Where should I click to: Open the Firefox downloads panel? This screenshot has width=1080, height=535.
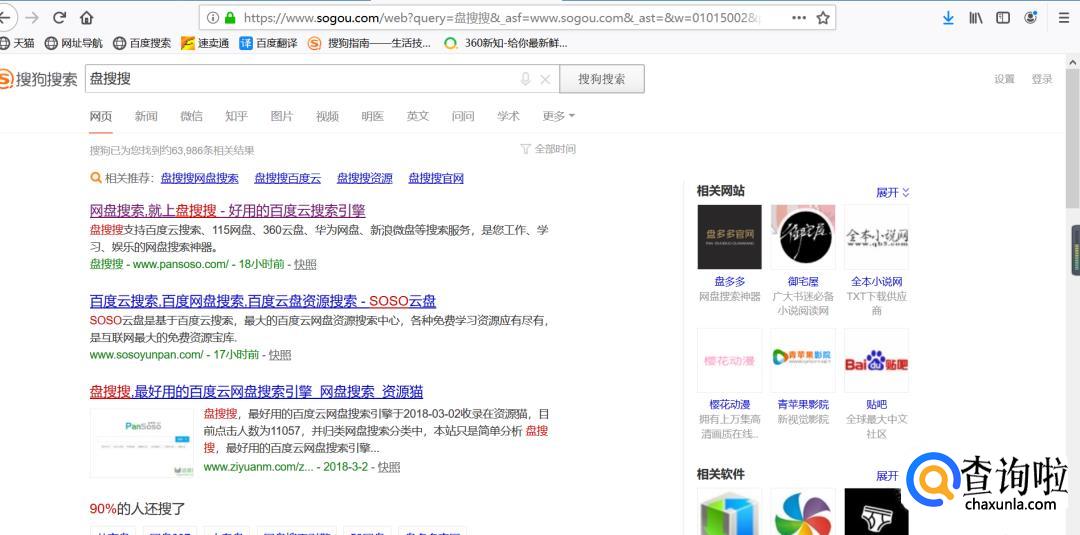(x=948, y=18)
